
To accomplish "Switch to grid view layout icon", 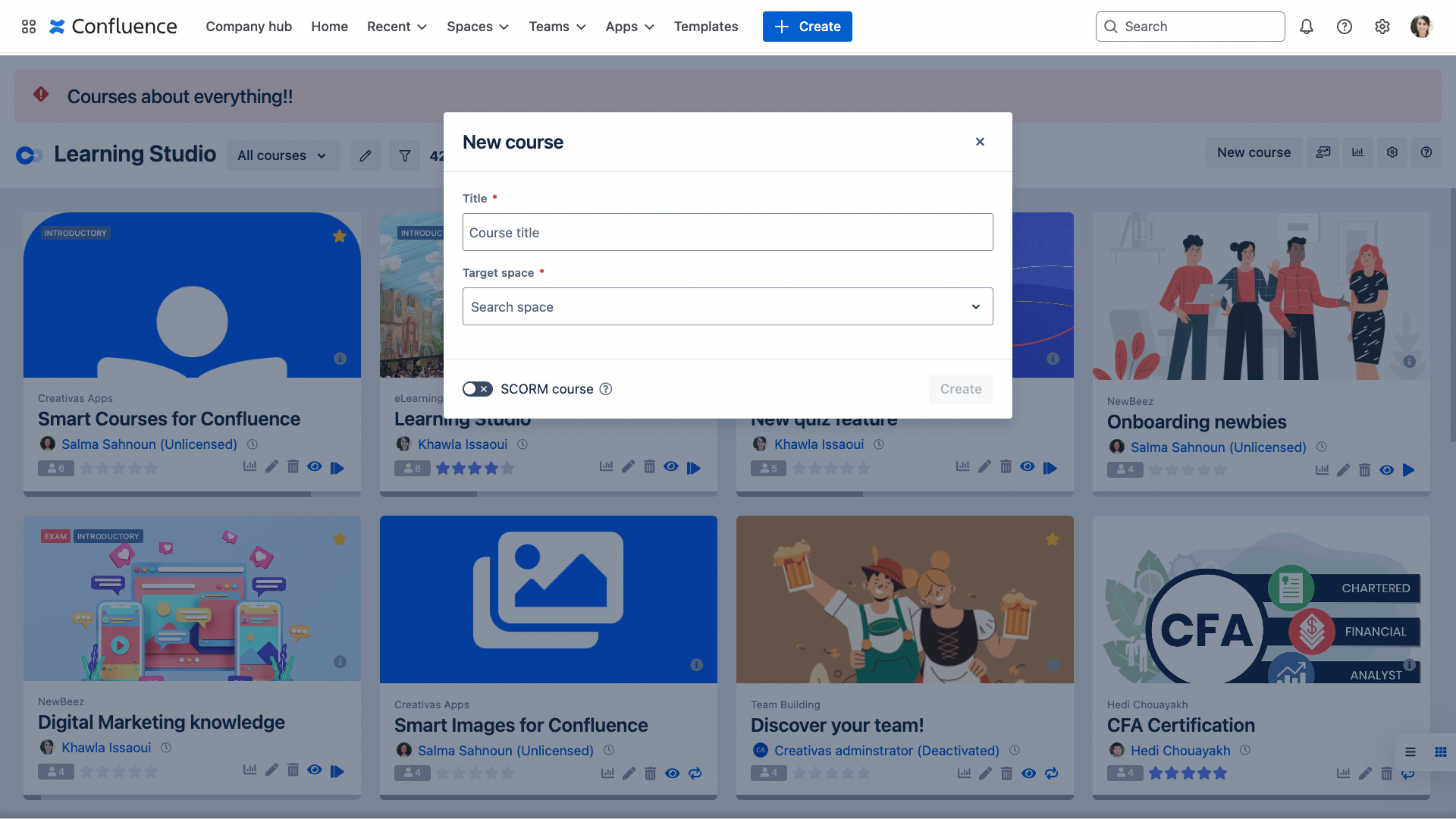I will coord(1440,752).
